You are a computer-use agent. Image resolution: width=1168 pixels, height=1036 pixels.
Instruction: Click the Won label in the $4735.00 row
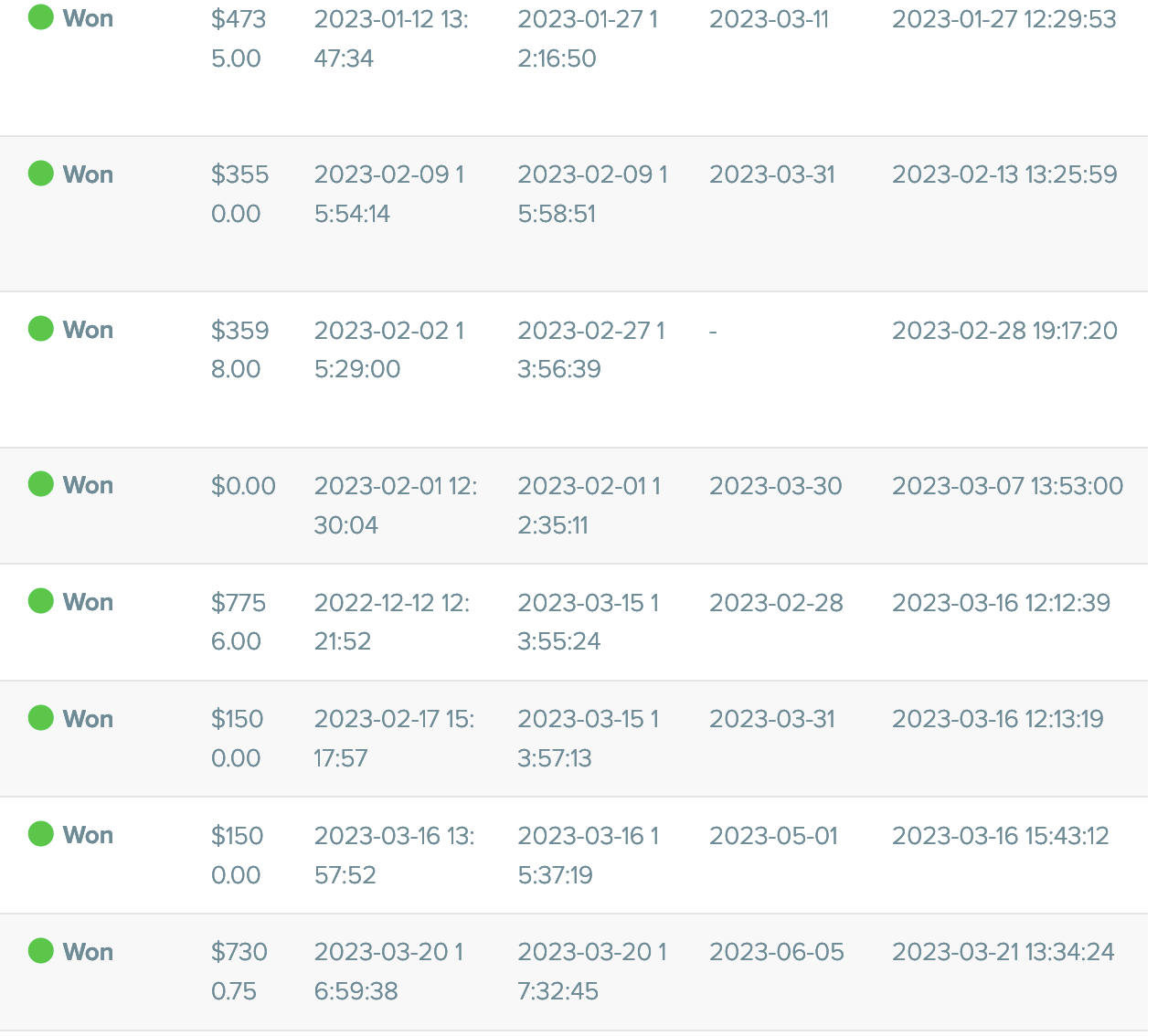tap(88, 18)
